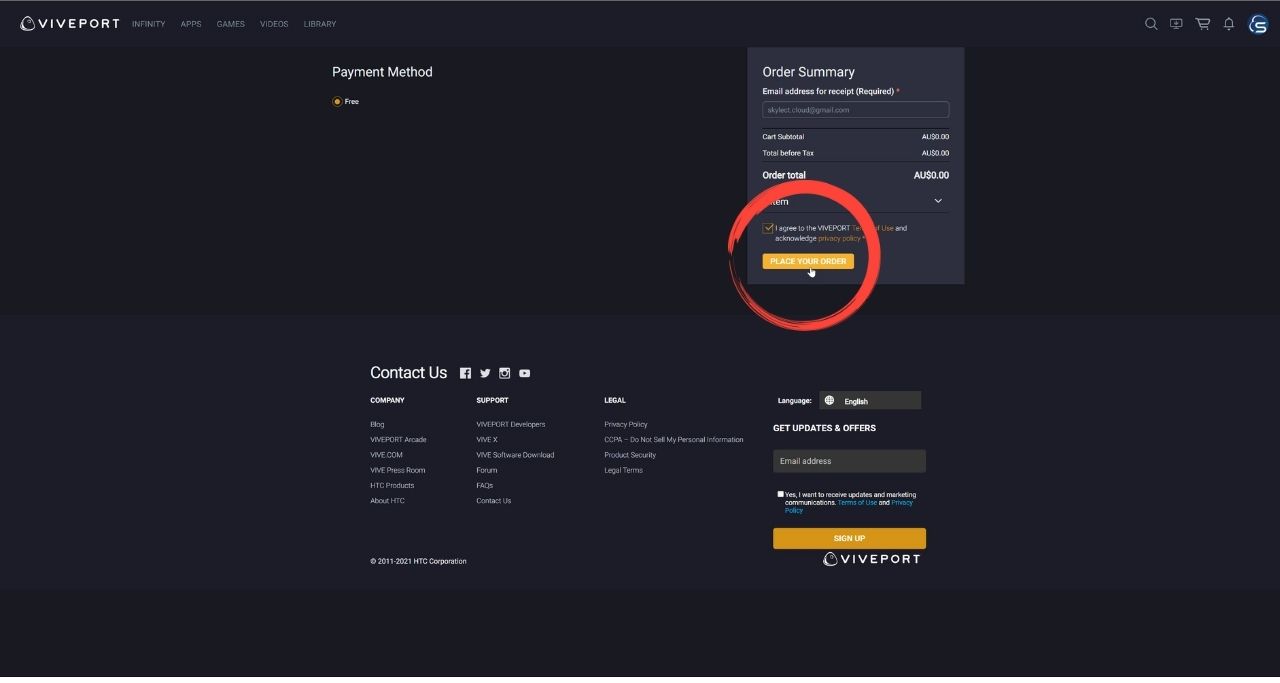Open the YouTube social icon

click(525, 373)
